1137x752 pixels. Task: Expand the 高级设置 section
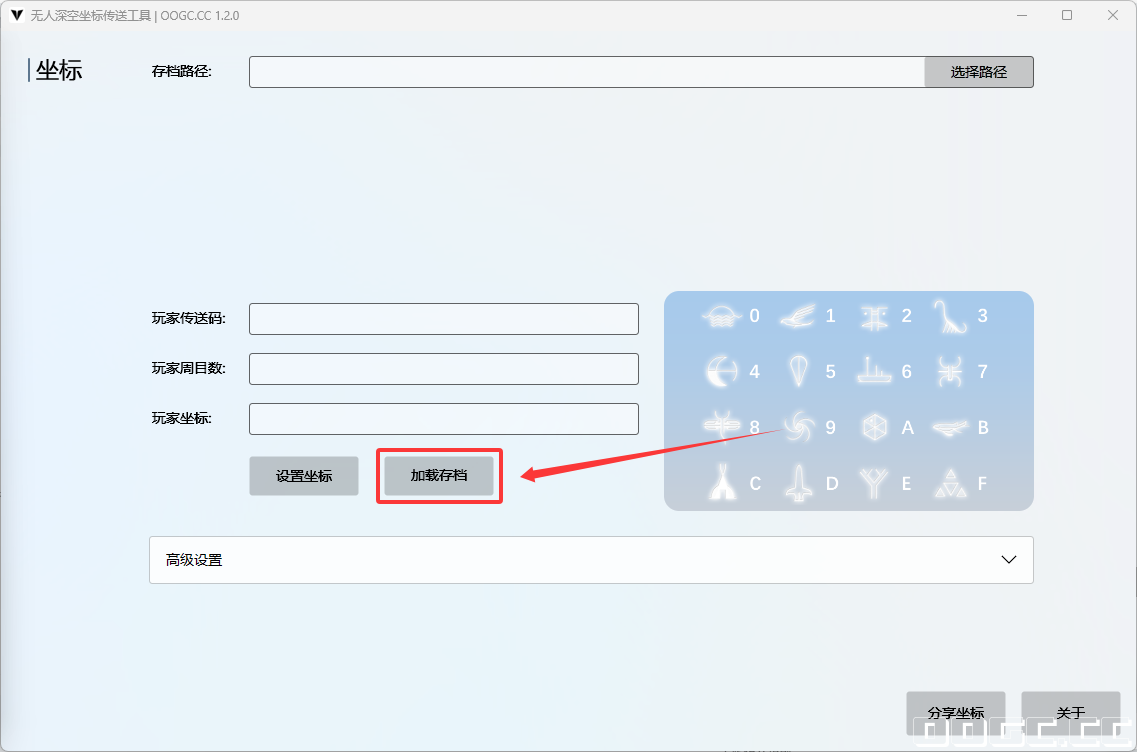pyautogui.click(x=590, y=560)
